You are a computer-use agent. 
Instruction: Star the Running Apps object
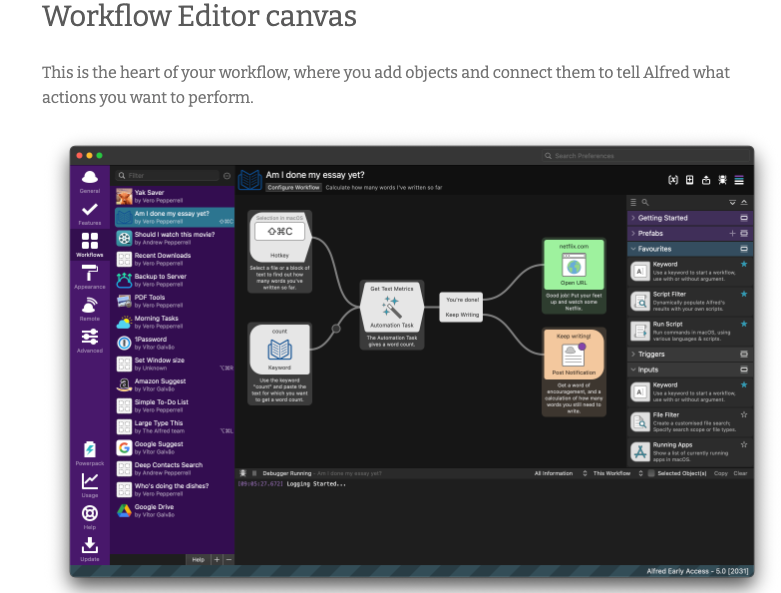744,445
